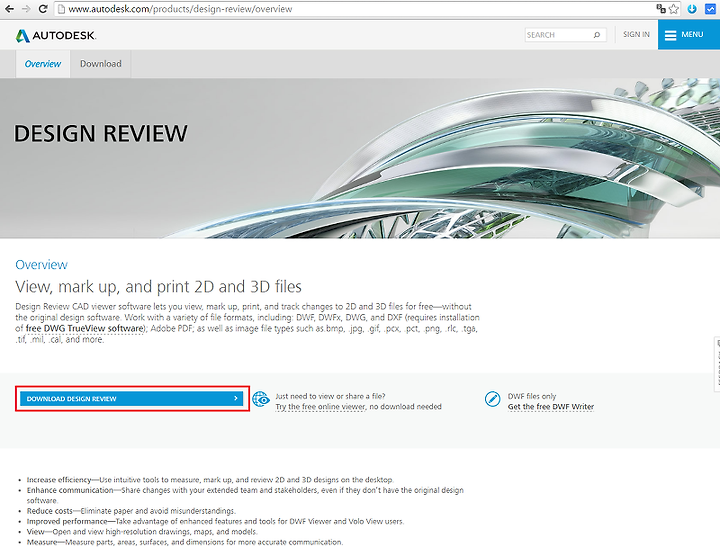Image resolution: width=720 pixels, height=547 pixels.
Task: Open 'free DWG TrueView software' link
Action: pos(85,328)
